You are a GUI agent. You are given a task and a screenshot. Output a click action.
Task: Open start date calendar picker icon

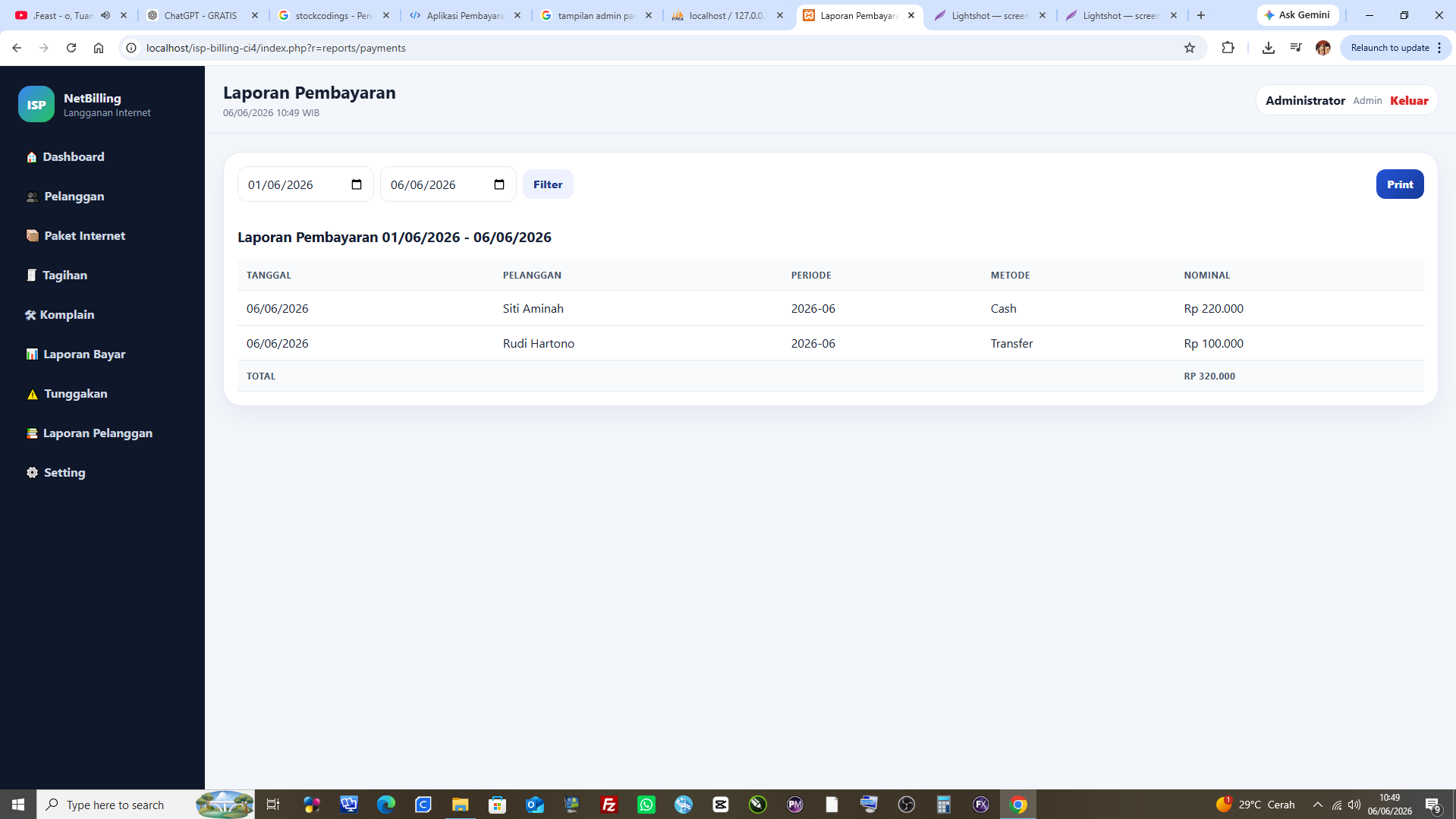tap(357, 184)
